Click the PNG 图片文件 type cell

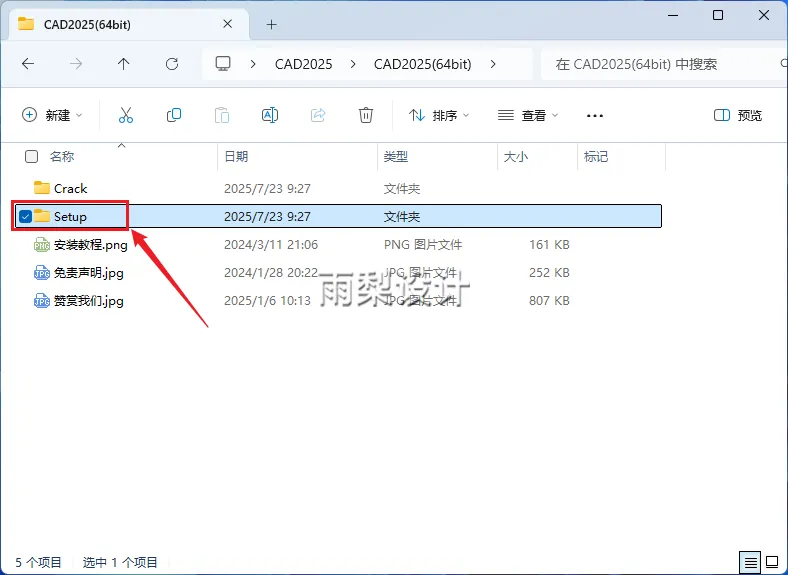(x=423, y=245)
